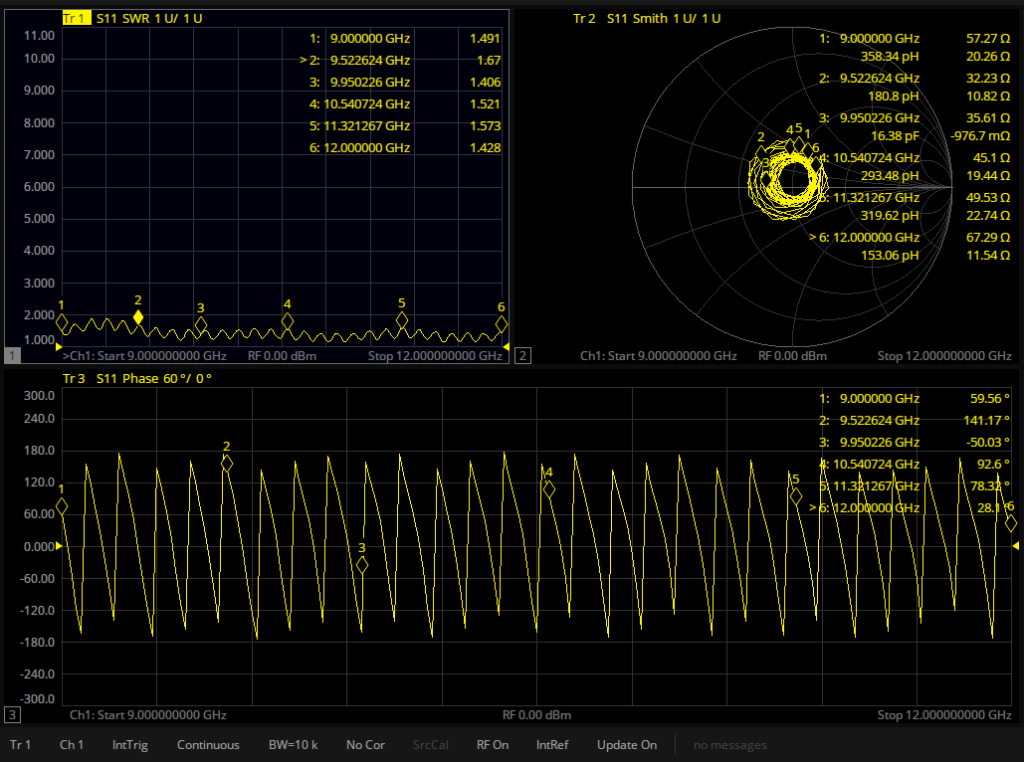The image size is (1024, 762).
Task: Activate window 1 number box
Action: (x=12, y=355)
